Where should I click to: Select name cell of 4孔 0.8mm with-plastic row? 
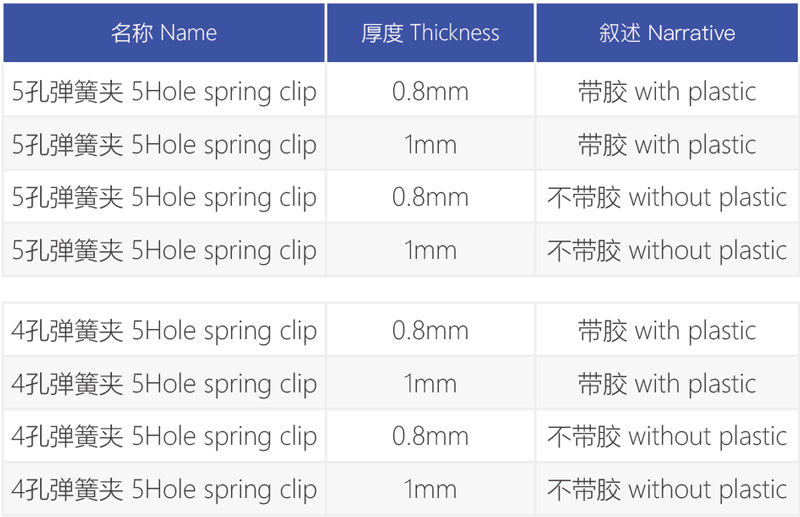coord(164,330)
